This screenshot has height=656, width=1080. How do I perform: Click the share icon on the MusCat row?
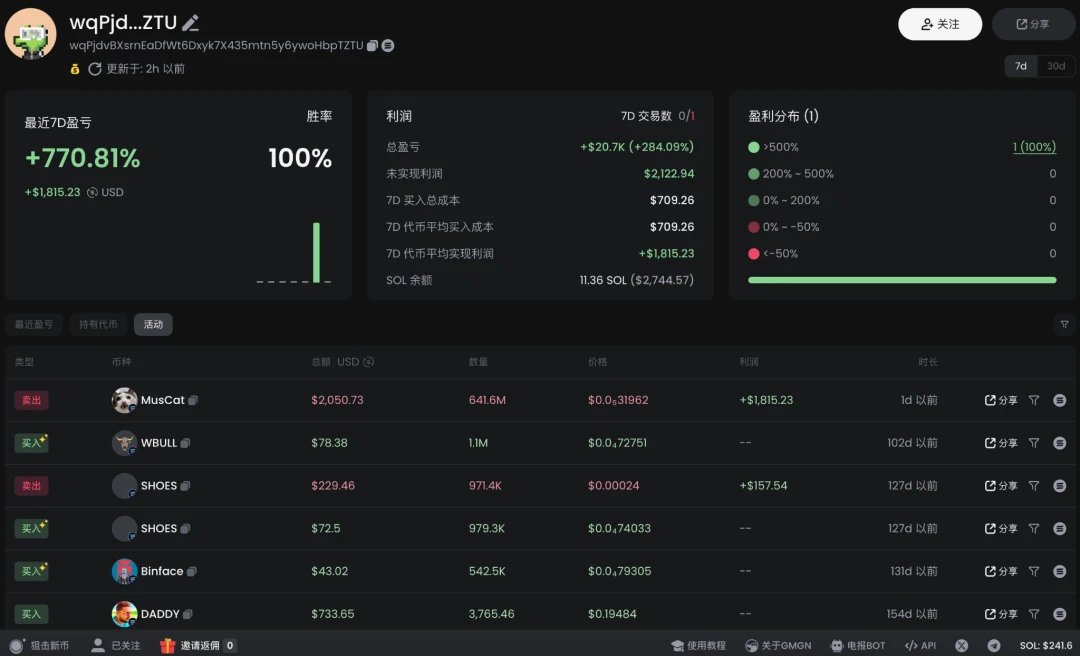pyautogui.click(x=999, y=400)
